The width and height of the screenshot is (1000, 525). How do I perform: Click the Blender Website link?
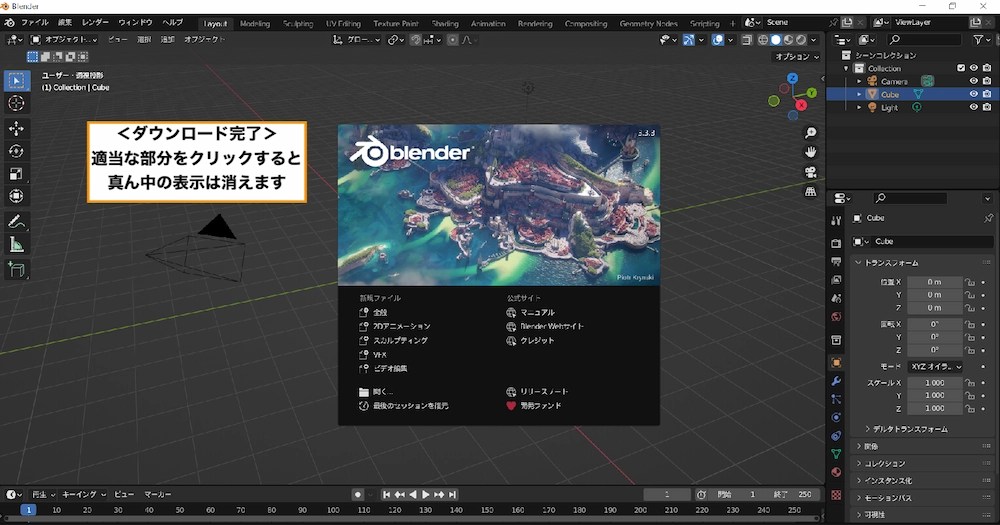click(545, 327)
